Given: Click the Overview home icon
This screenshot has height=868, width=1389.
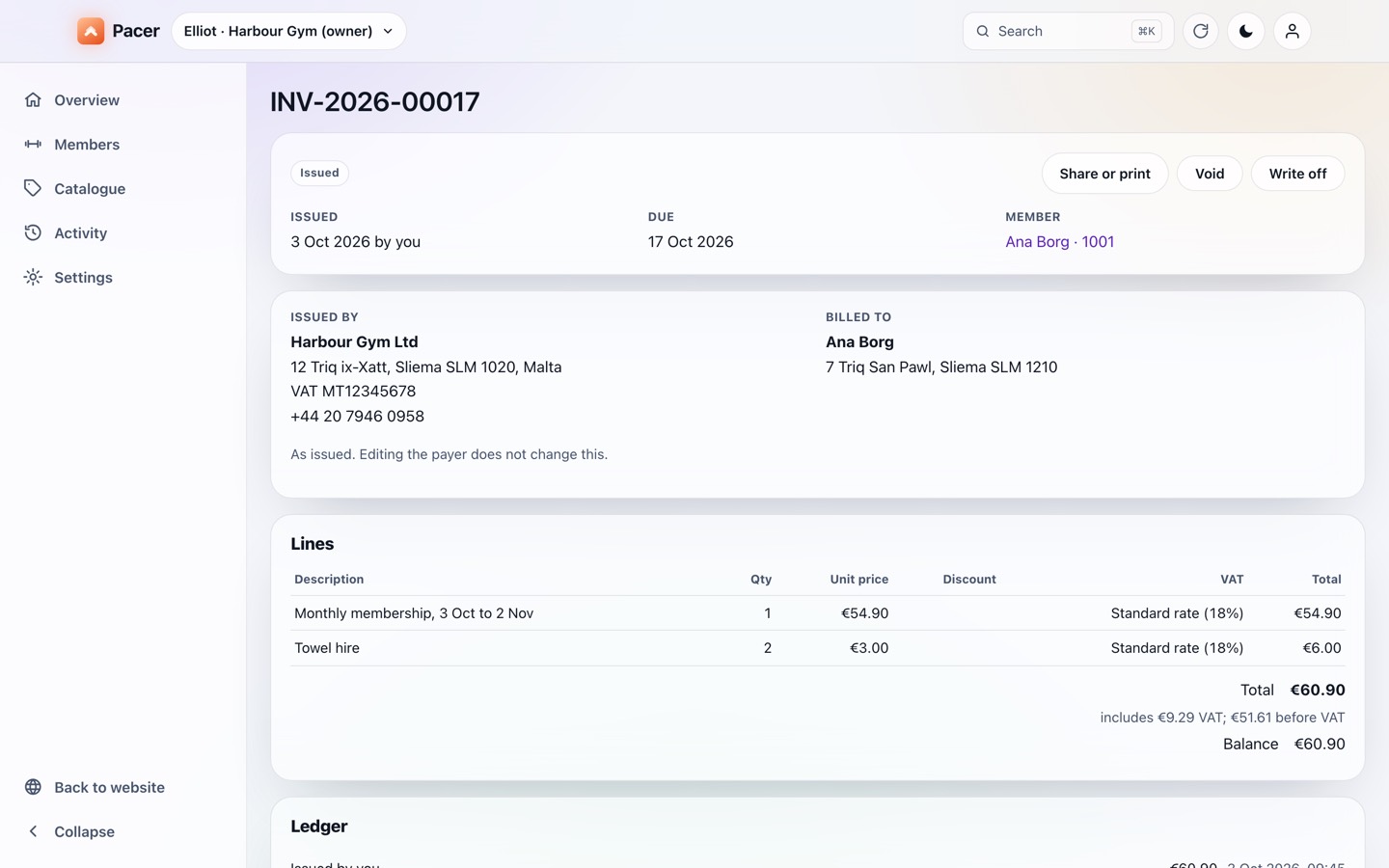Looking at the screenshot, I should tap(33, 99).
